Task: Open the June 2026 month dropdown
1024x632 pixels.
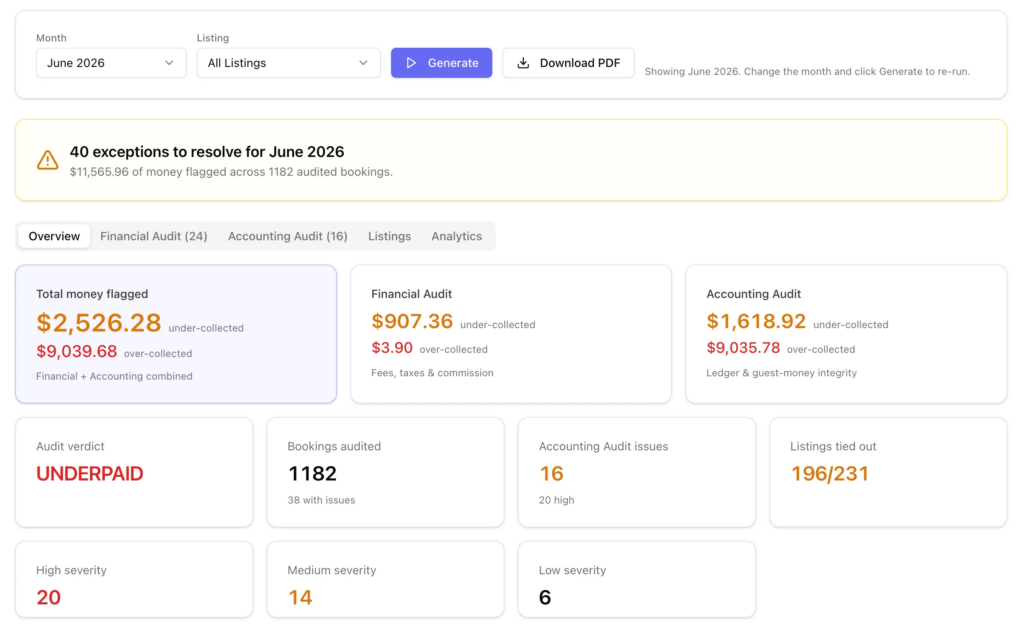Action: click(x=111, y=63)
